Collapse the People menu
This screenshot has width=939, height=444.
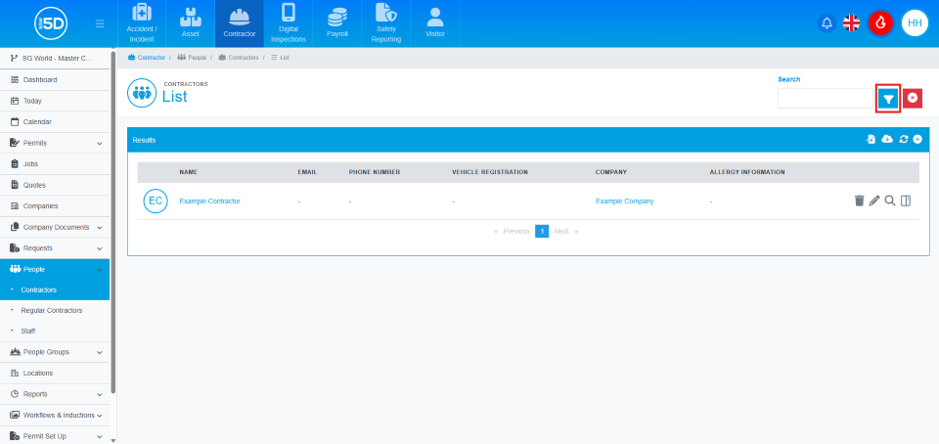click(x=54, y=269)
